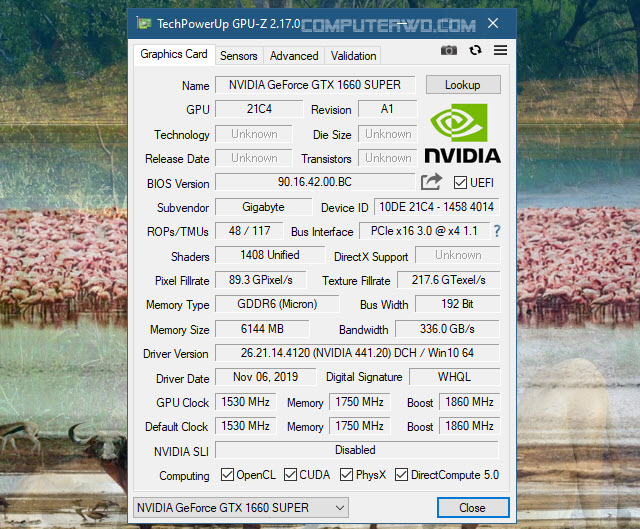The height and width of the screenshot is (529, 640).
Task: Click the refresh arrows icon
Action: coord(475,50)
